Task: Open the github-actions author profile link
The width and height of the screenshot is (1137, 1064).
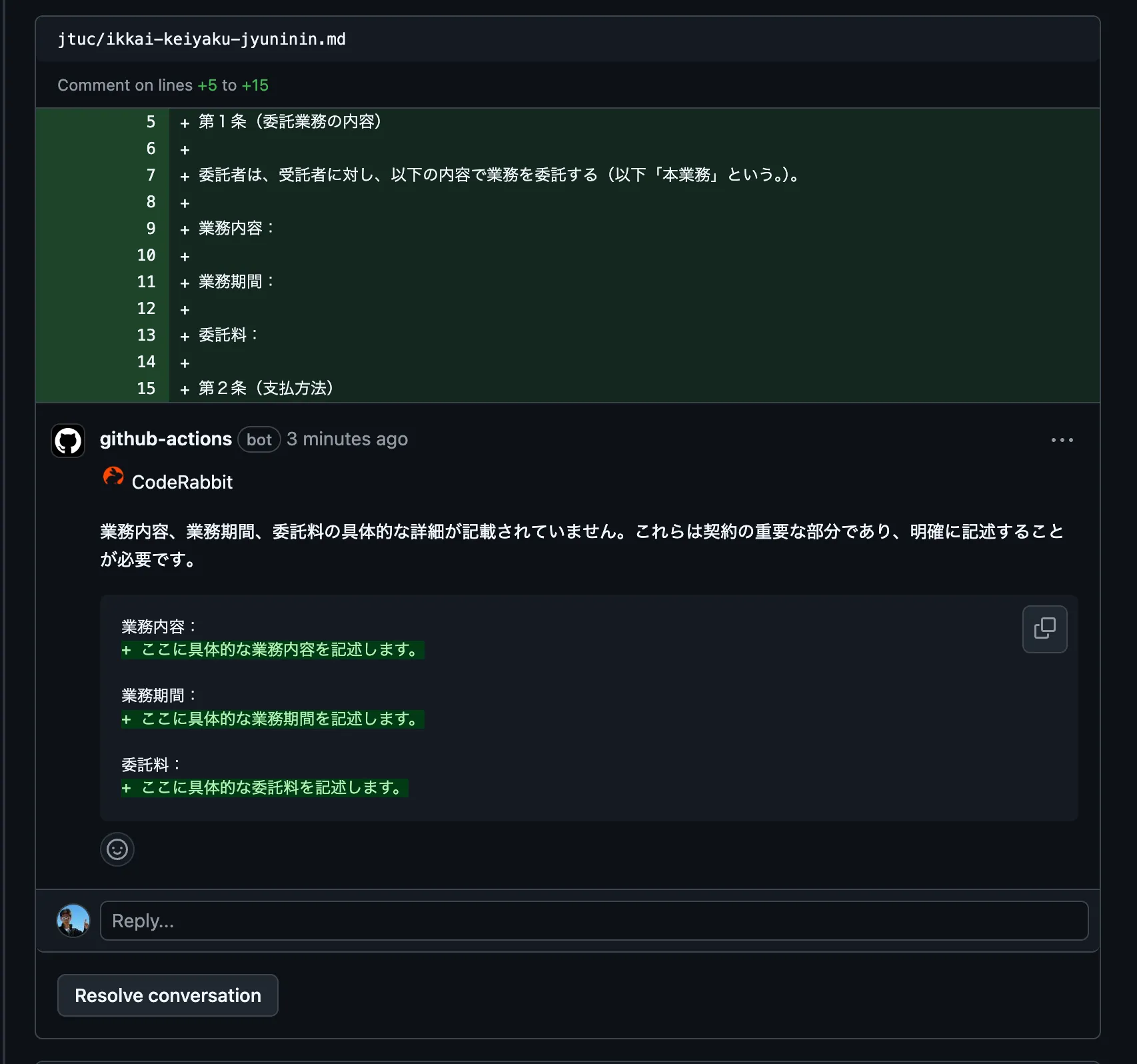Action: tap(166, 439)
